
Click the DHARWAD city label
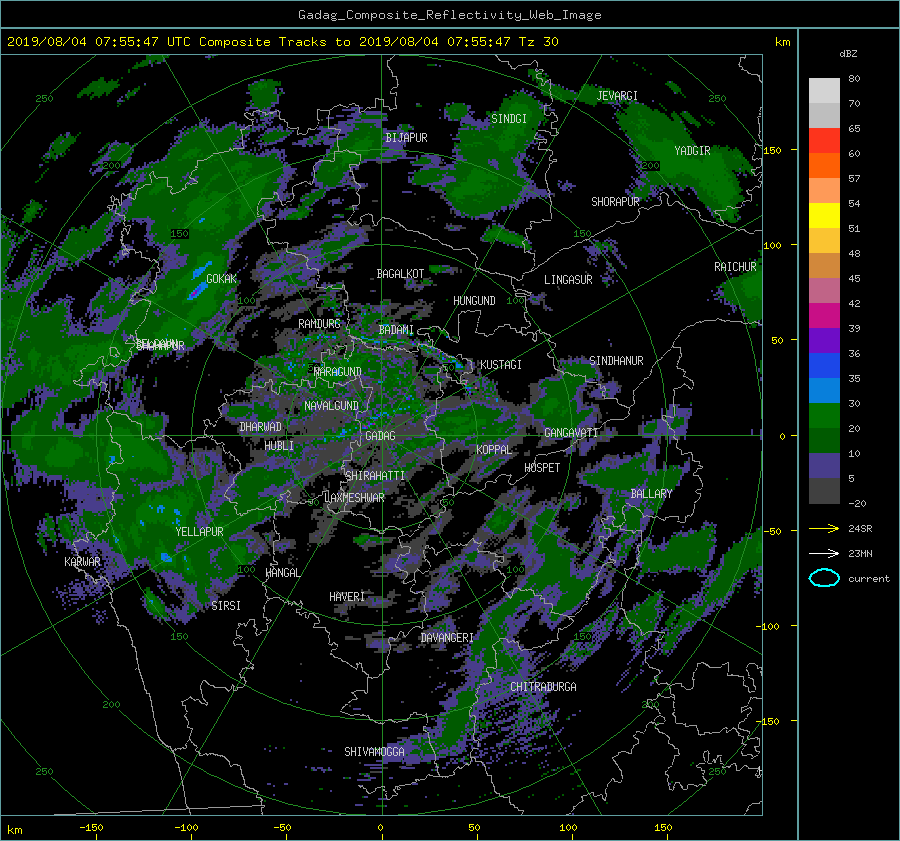click(x=260, y=427)
